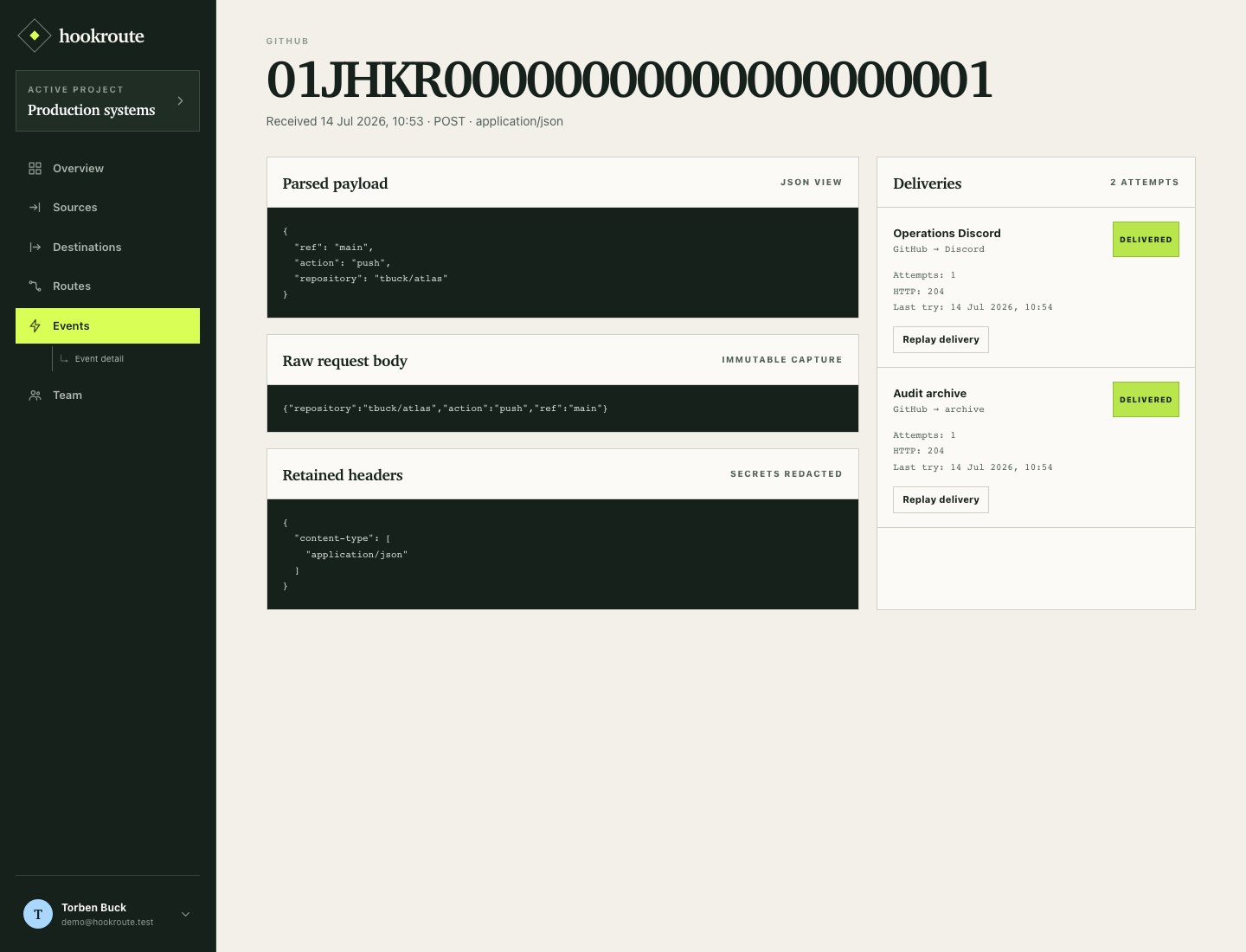1246x952 pixels.
Task: Expand the Active Project chevron
Action: [180, 100]
